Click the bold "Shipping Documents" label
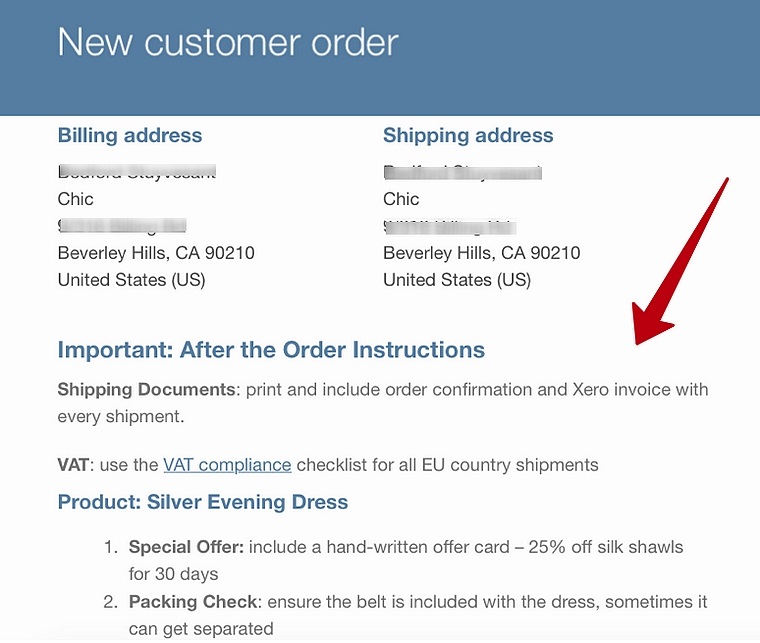Screen dimensions: 760x643 coord(147,389)
